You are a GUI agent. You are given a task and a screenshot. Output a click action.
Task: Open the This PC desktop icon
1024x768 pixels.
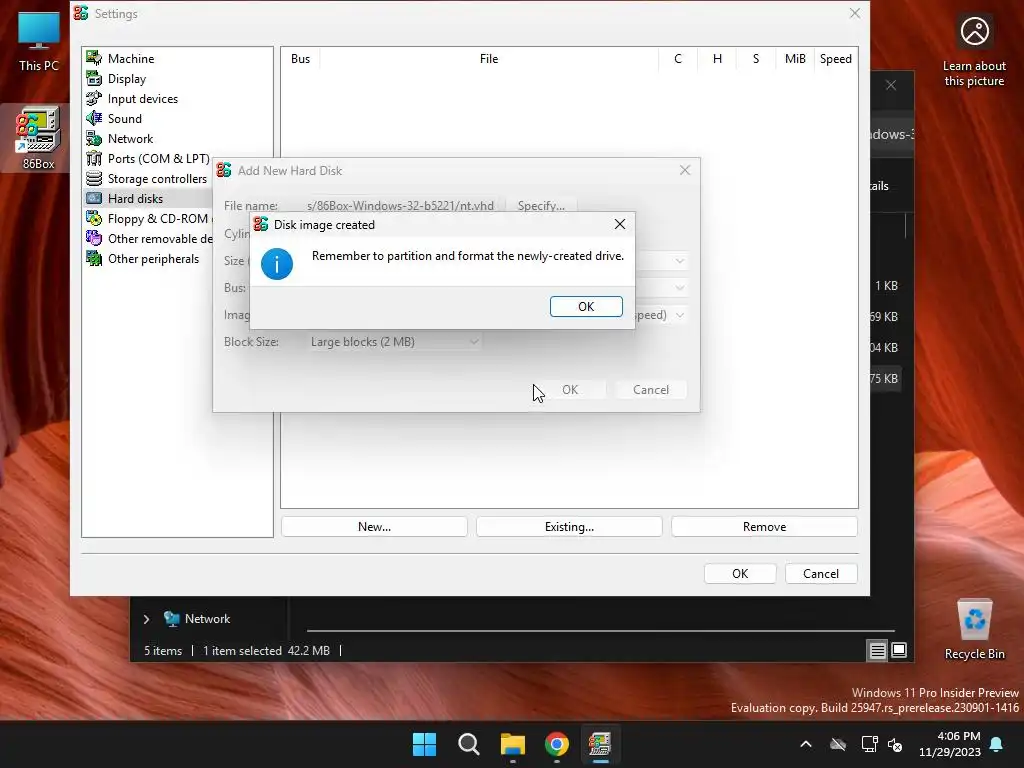click(39, 40)
